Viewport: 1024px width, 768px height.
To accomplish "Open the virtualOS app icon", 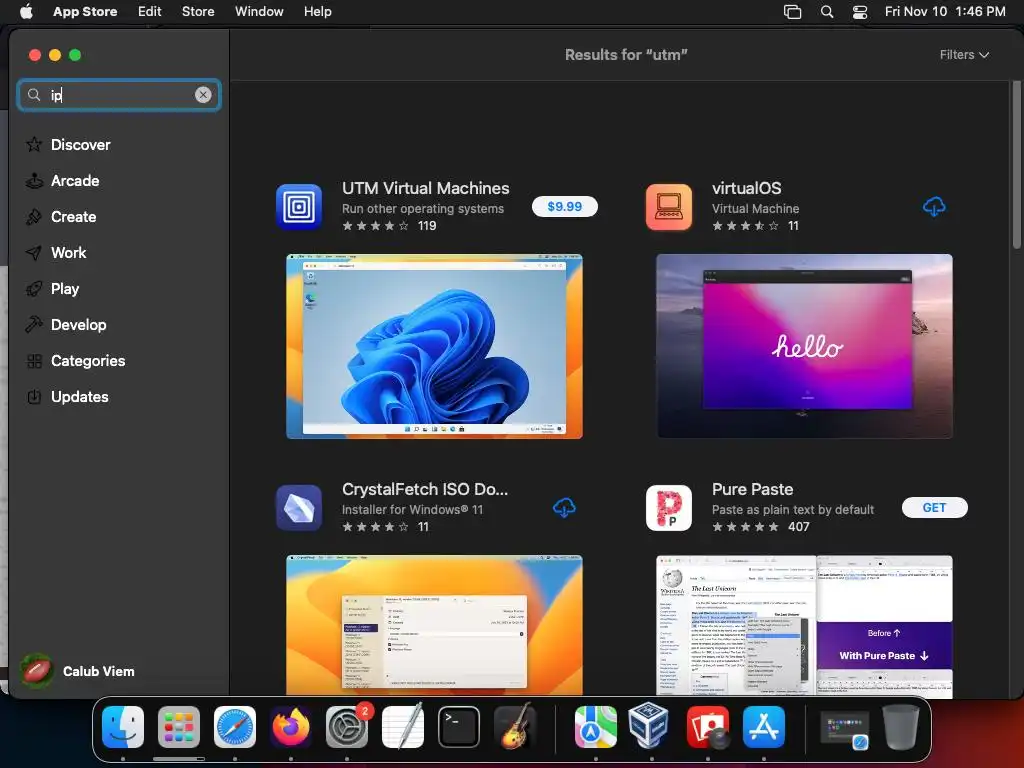I will tap(669, 207).
